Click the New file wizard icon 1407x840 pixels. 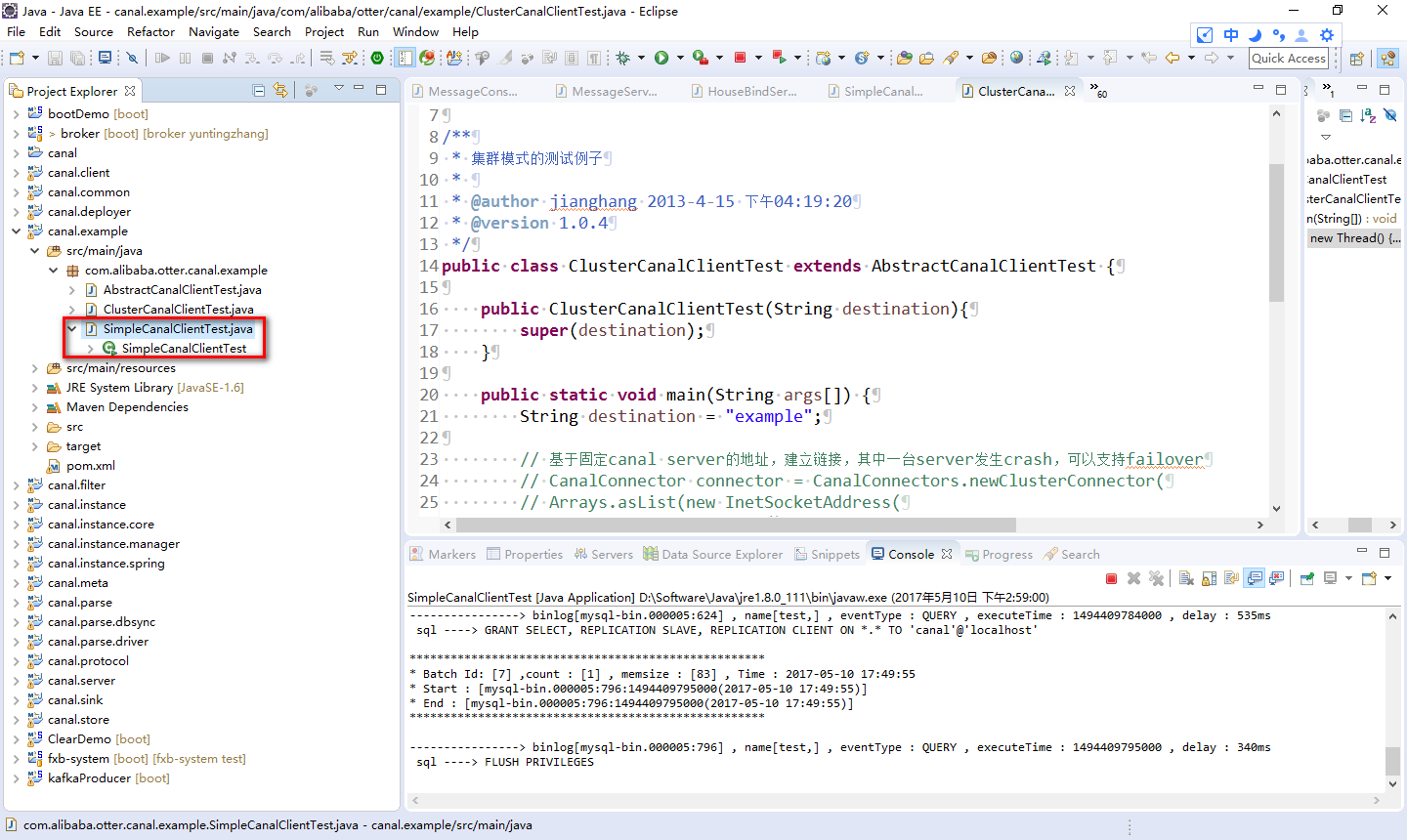(x=17, y=58)
